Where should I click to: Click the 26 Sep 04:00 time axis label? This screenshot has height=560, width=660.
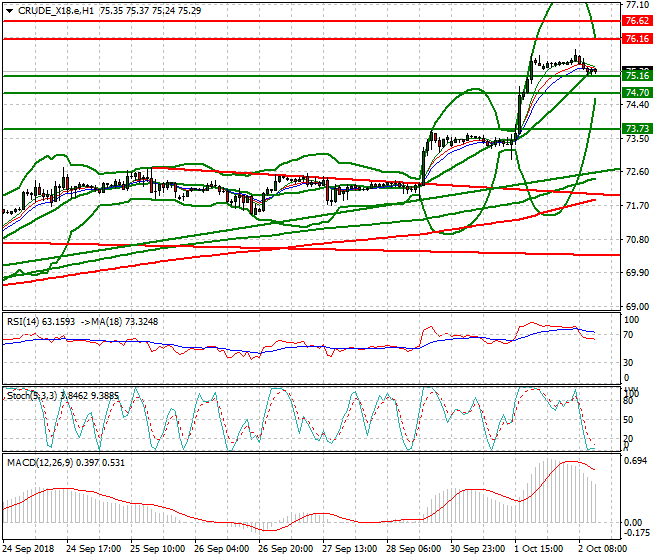coord(221,549)
